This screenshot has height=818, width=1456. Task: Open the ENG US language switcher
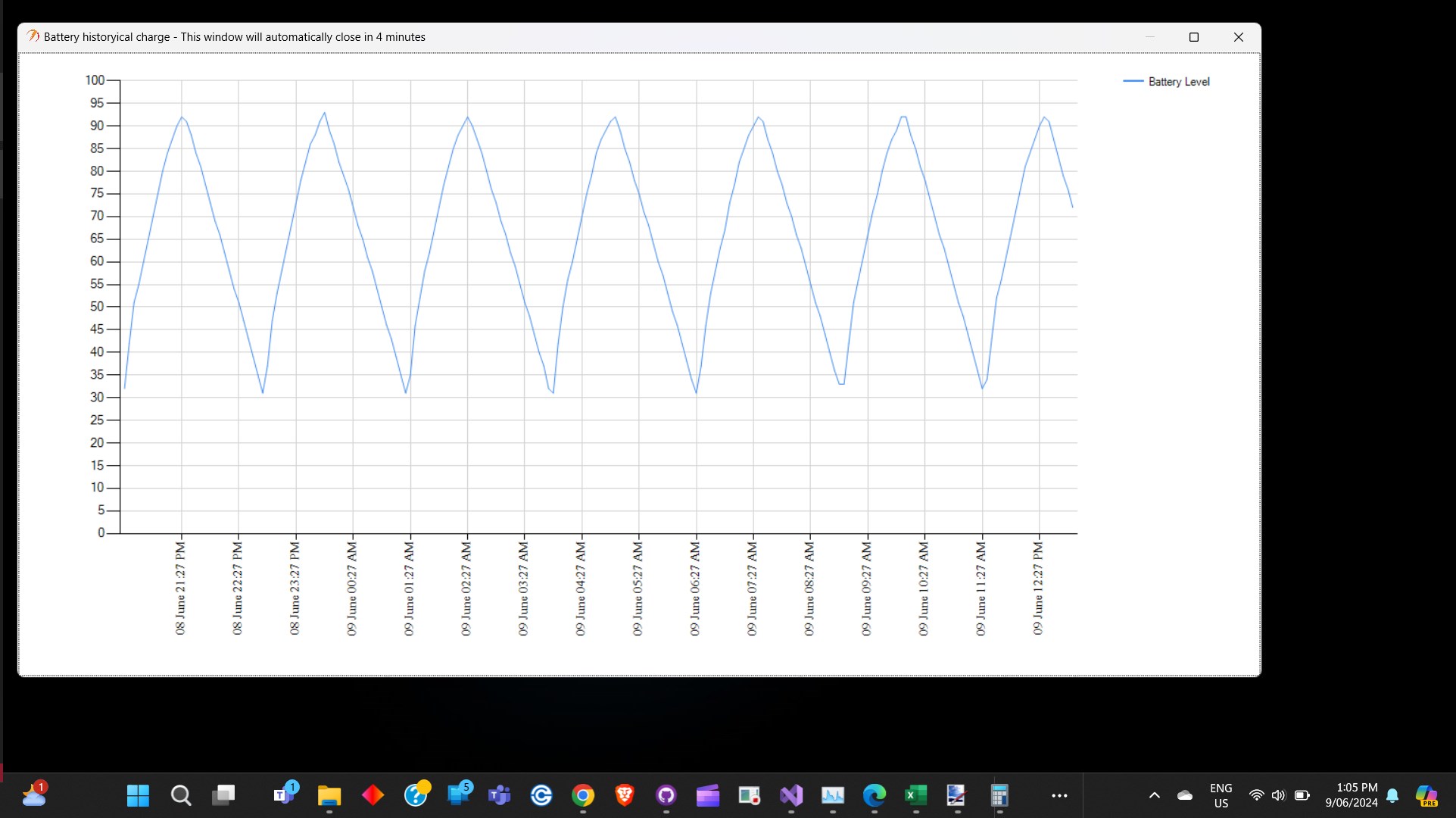[1221, 795]
